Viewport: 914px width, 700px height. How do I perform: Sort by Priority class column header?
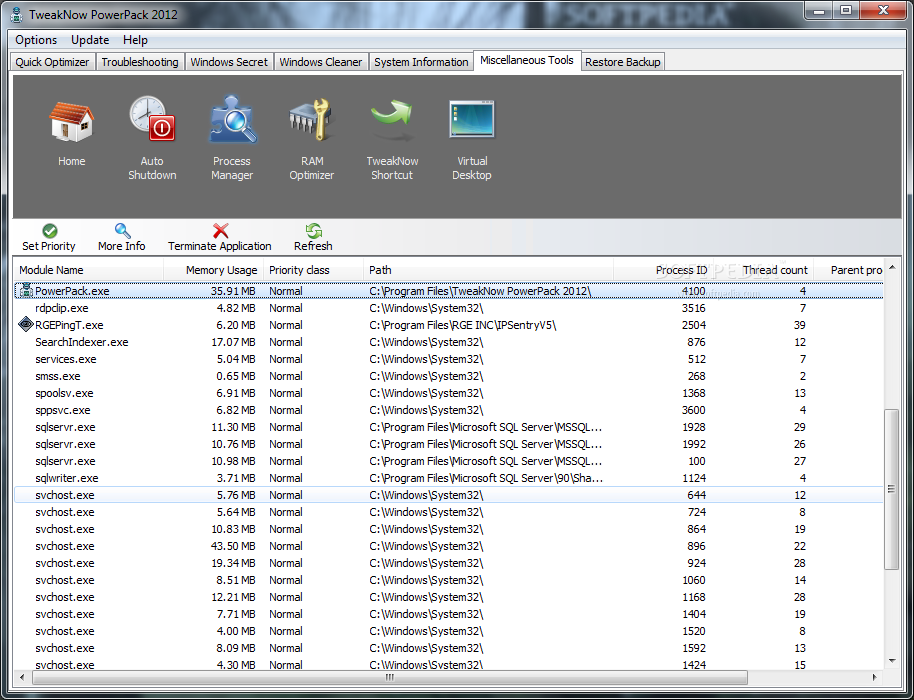pyautogui.click(x=314, y=270)
